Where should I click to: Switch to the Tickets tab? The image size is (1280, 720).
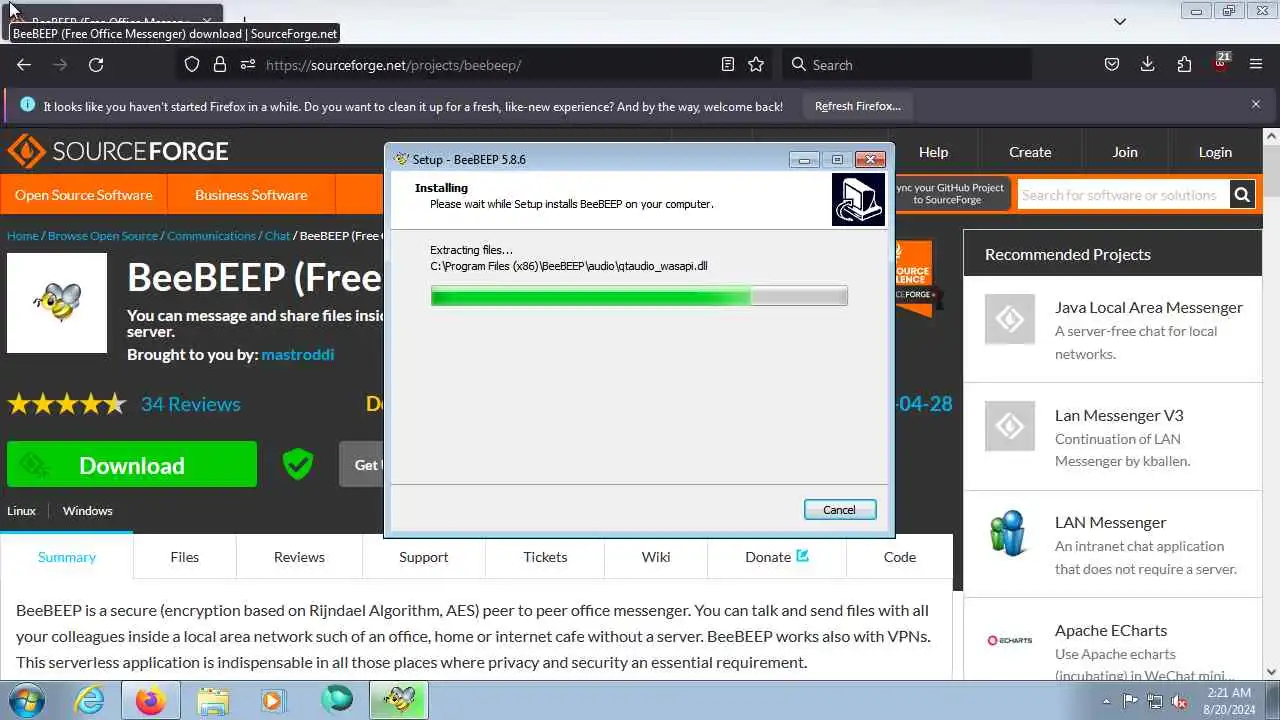click(x=545, y=557)
